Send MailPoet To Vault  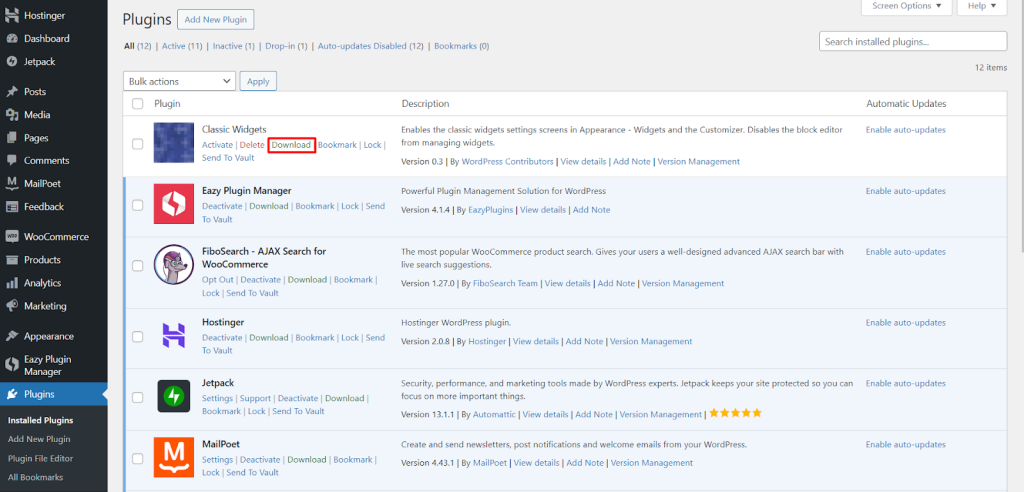253,472
